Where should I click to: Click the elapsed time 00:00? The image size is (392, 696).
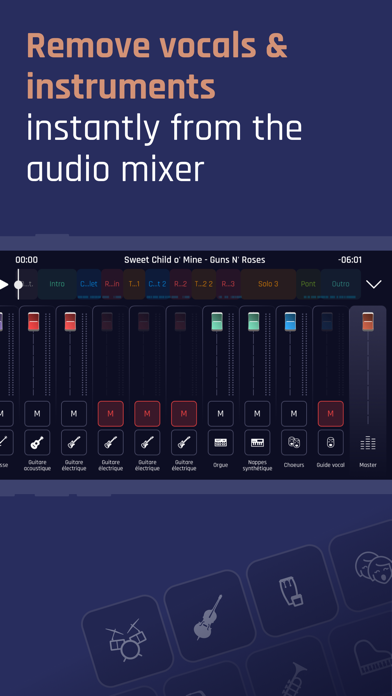coord(27,260)
